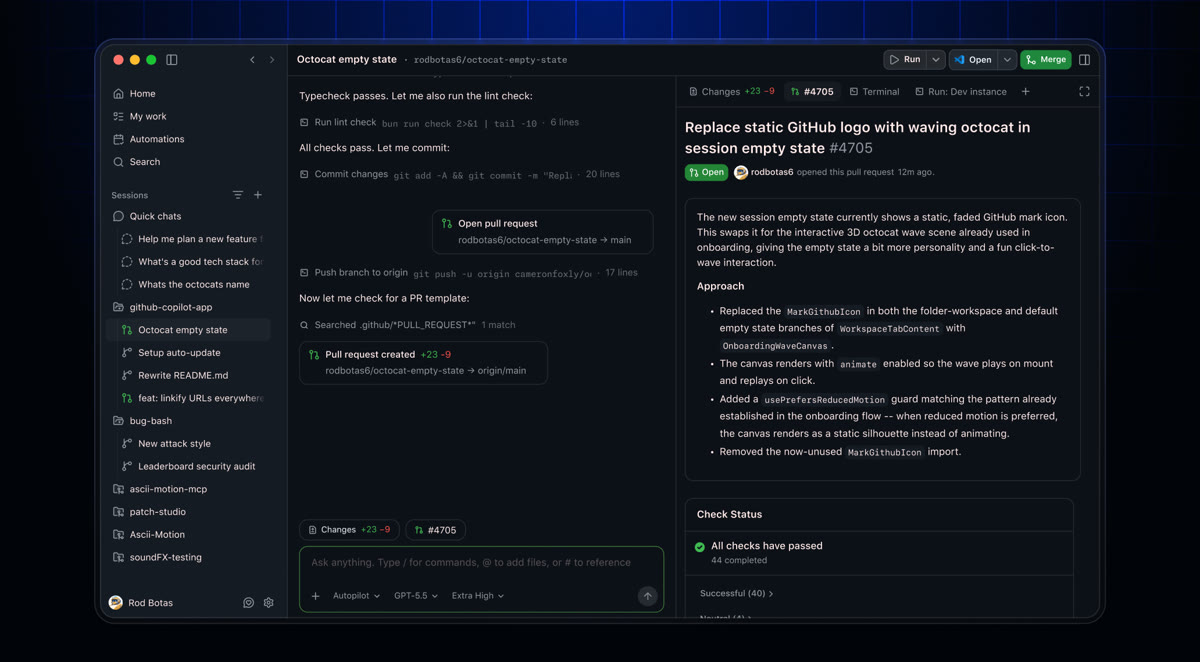Click the send arrow button
Viewport: 1200px width, 662px height.
click(x=647, y=596)
